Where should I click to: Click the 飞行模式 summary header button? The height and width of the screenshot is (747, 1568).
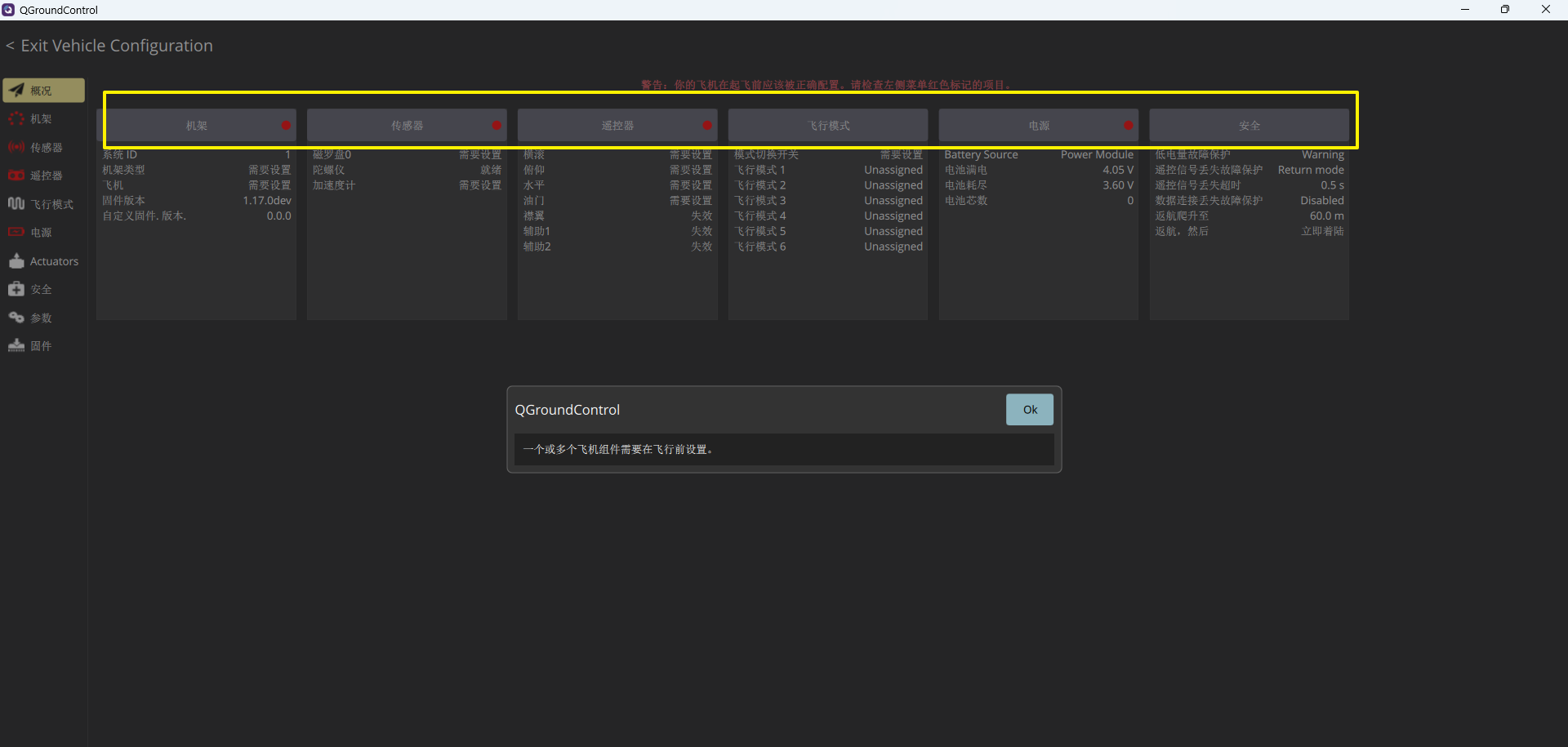828,126
